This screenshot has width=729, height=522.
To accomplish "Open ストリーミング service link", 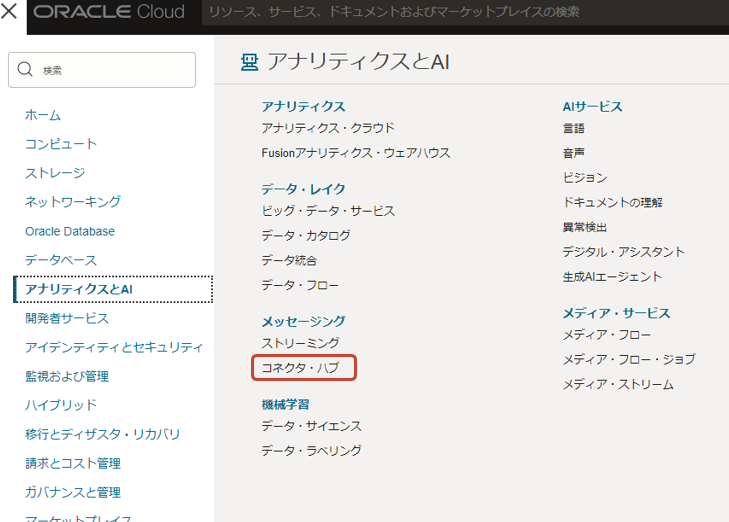I will (x=300, y=343).
